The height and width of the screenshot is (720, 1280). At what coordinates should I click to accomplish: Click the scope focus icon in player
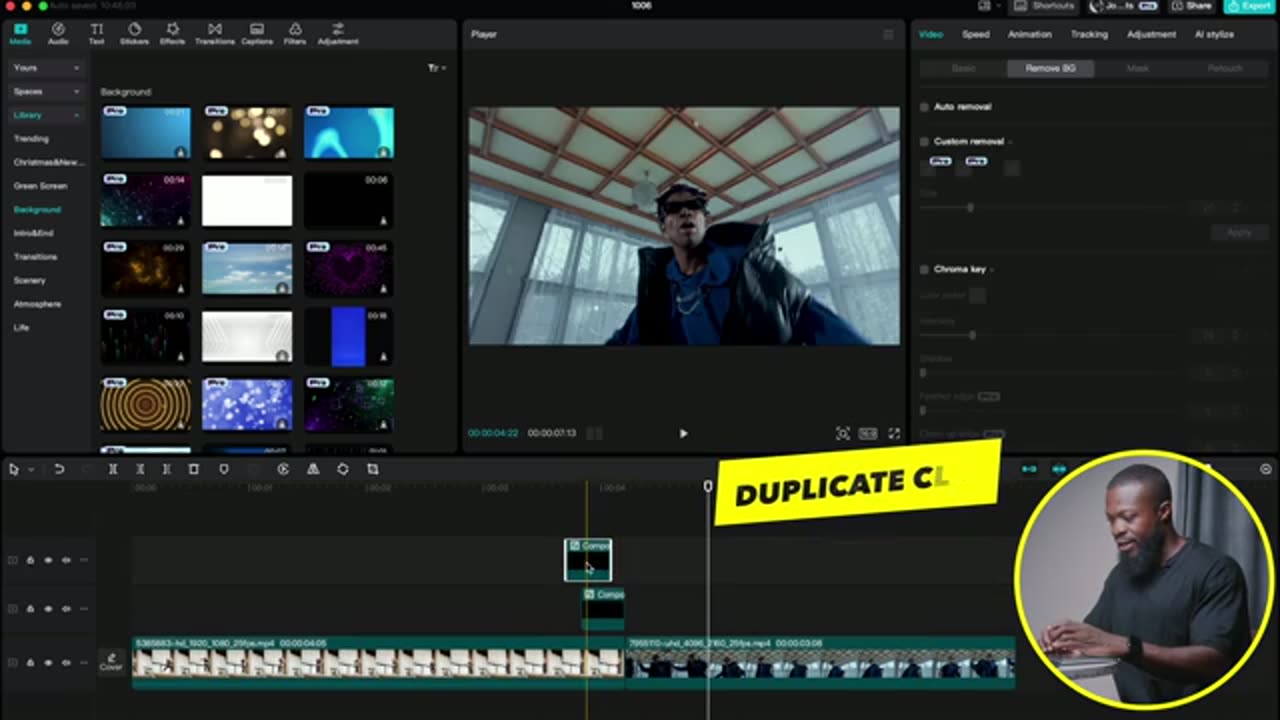click(843, 433)
